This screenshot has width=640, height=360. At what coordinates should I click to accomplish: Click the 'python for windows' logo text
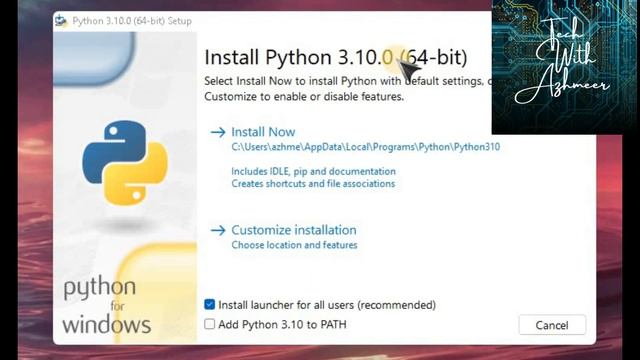(x=107, y=306)
